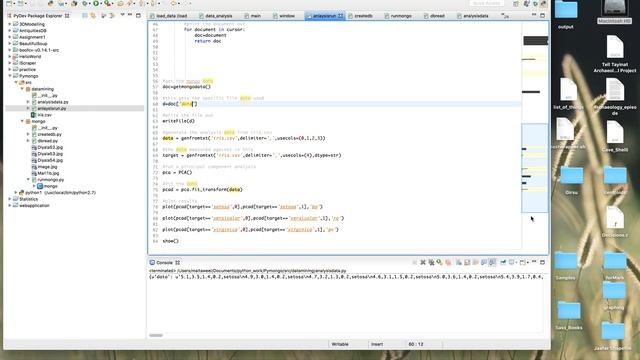The width and height of the screenshot is (640, 360).
Task: Show hidden editor tabs overflow list
Action: click(505, 16)
